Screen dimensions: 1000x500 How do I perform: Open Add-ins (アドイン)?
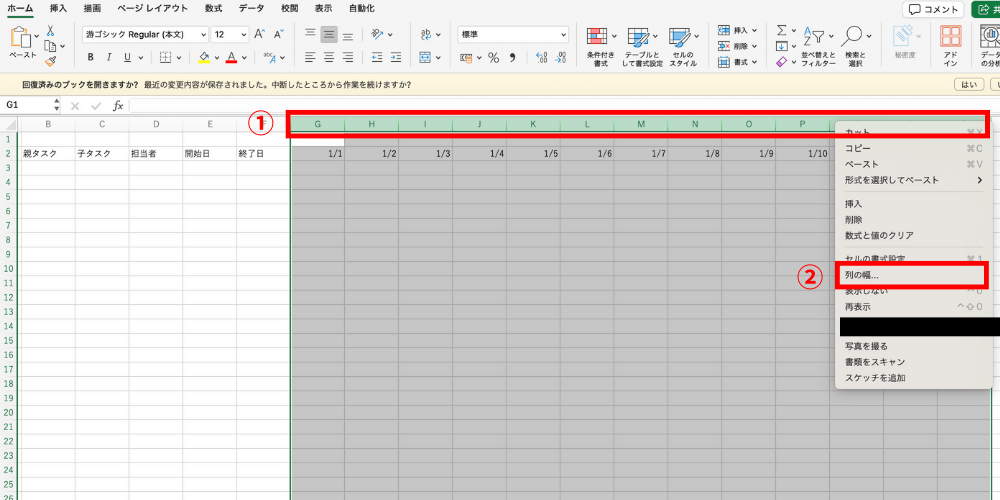tap(950, 46)
